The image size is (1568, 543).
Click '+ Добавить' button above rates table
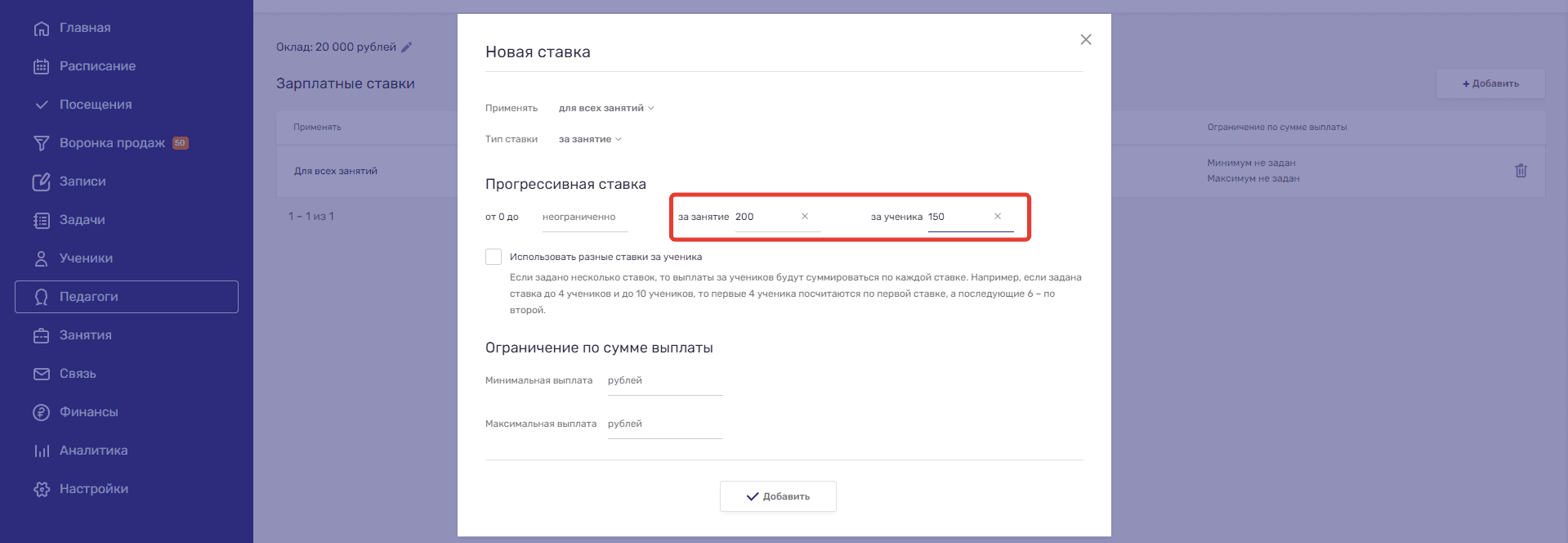point(1490,83)
